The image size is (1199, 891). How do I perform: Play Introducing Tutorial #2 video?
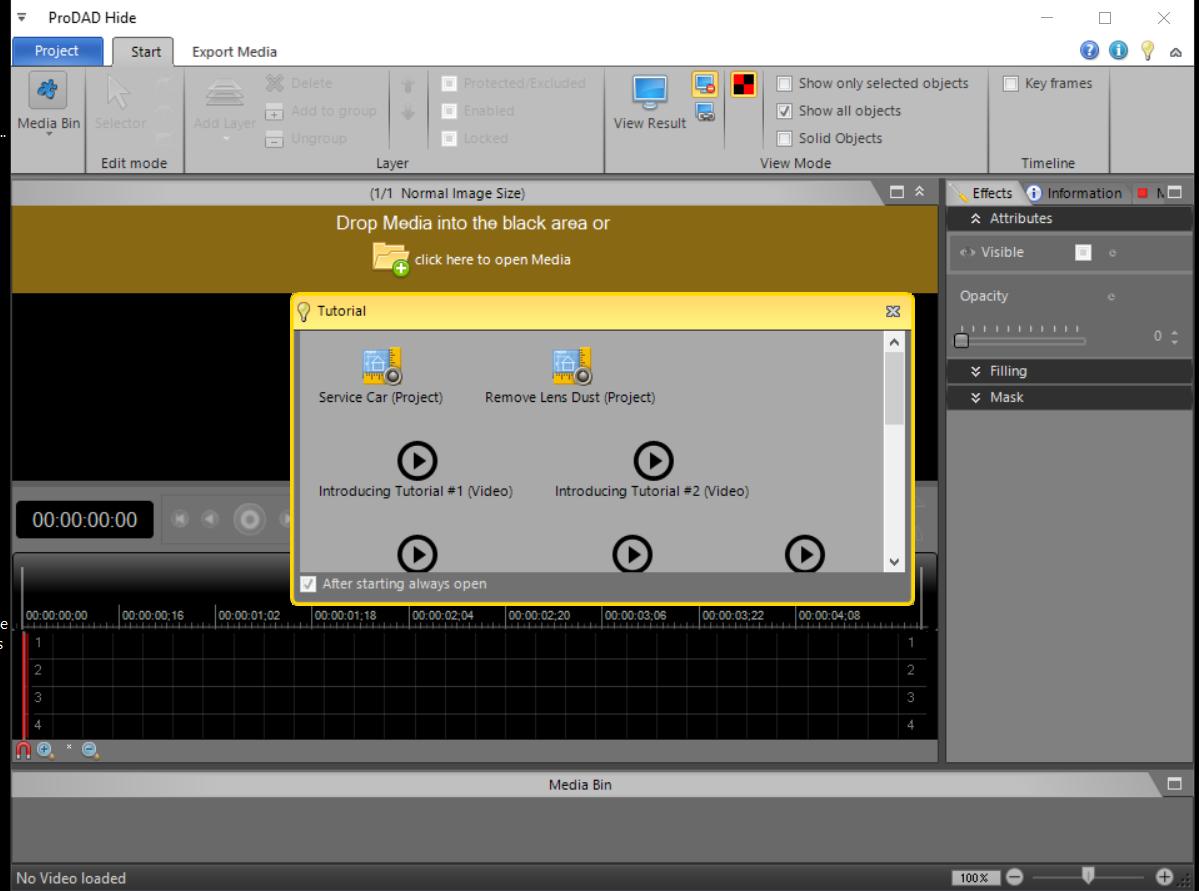pyautogui.click(x=653, y=460)
